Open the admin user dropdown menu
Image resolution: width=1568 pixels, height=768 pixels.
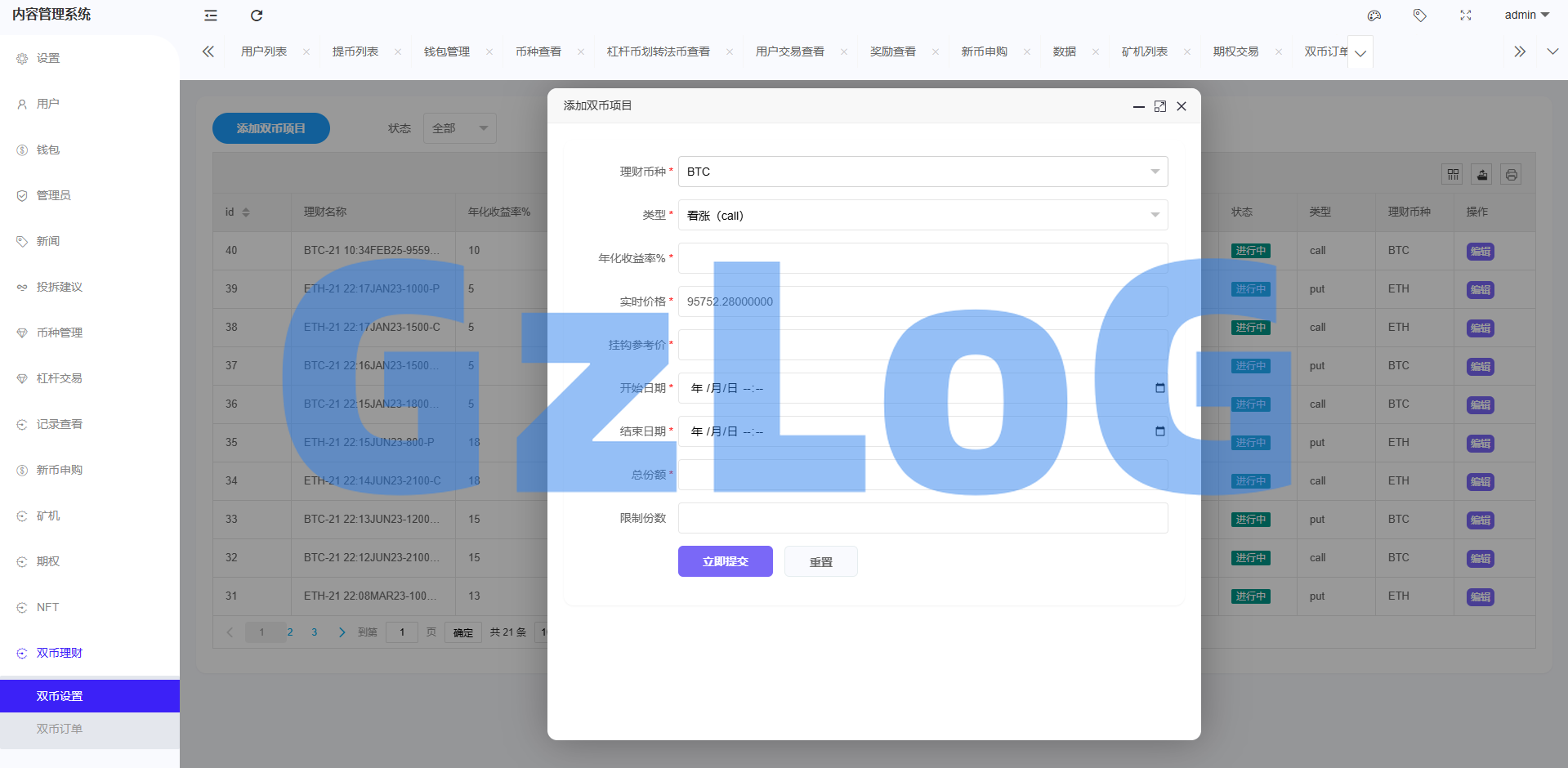click(x=1526, y=15)
